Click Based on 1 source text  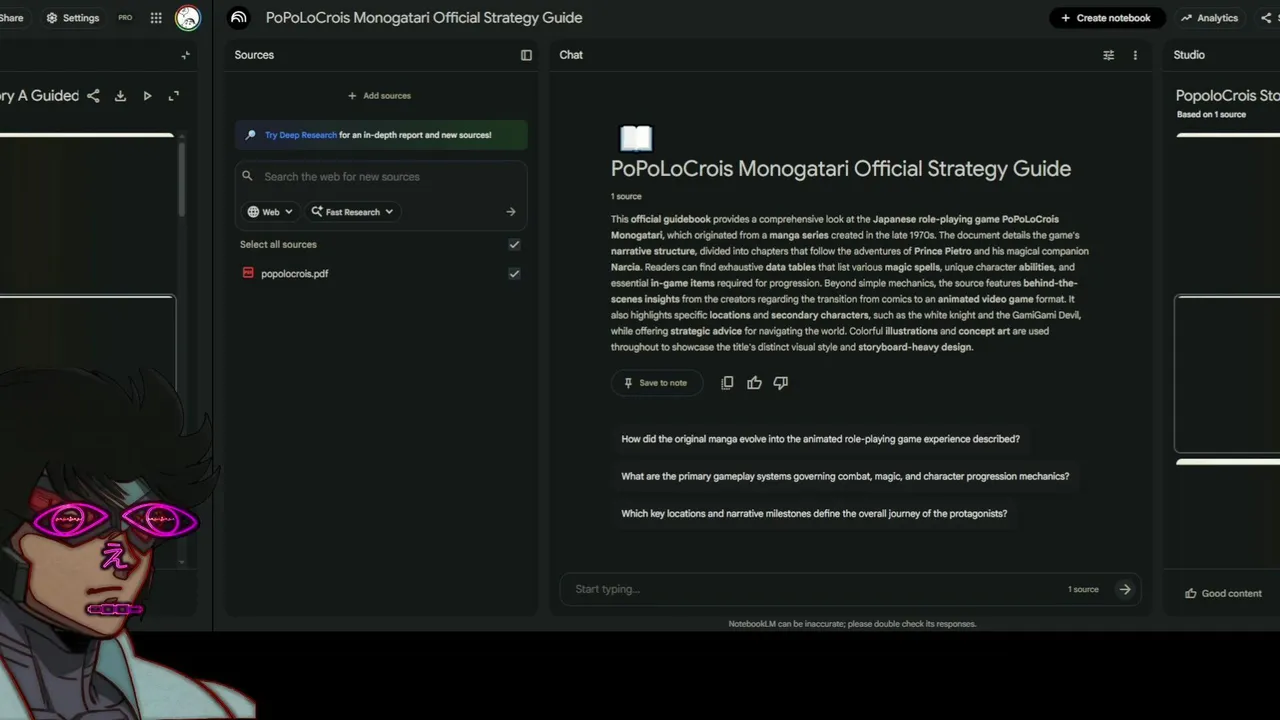point(1211,114)
